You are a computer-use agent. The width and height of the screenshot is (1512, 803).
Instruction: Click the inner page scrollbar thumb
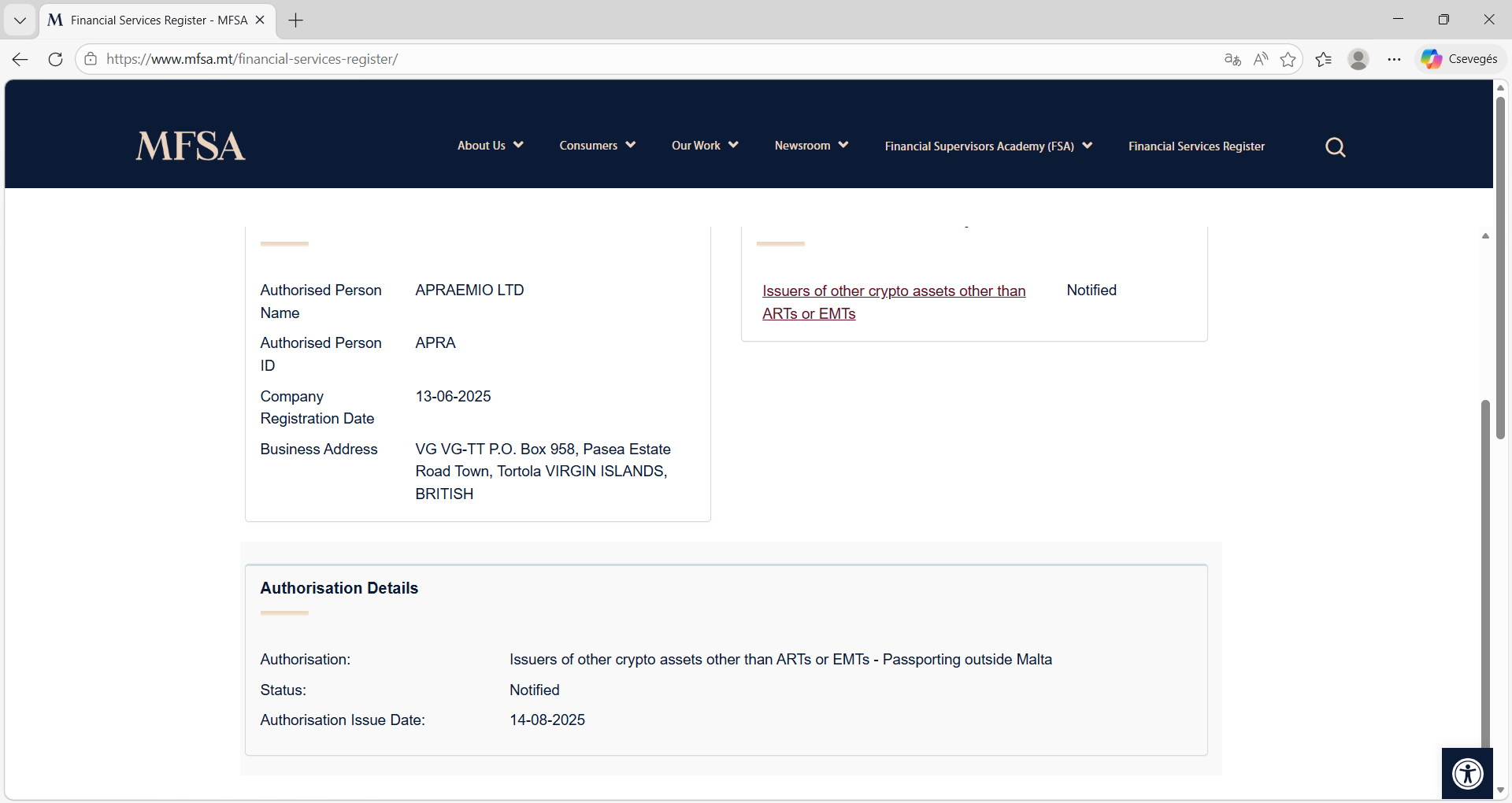1485,575
